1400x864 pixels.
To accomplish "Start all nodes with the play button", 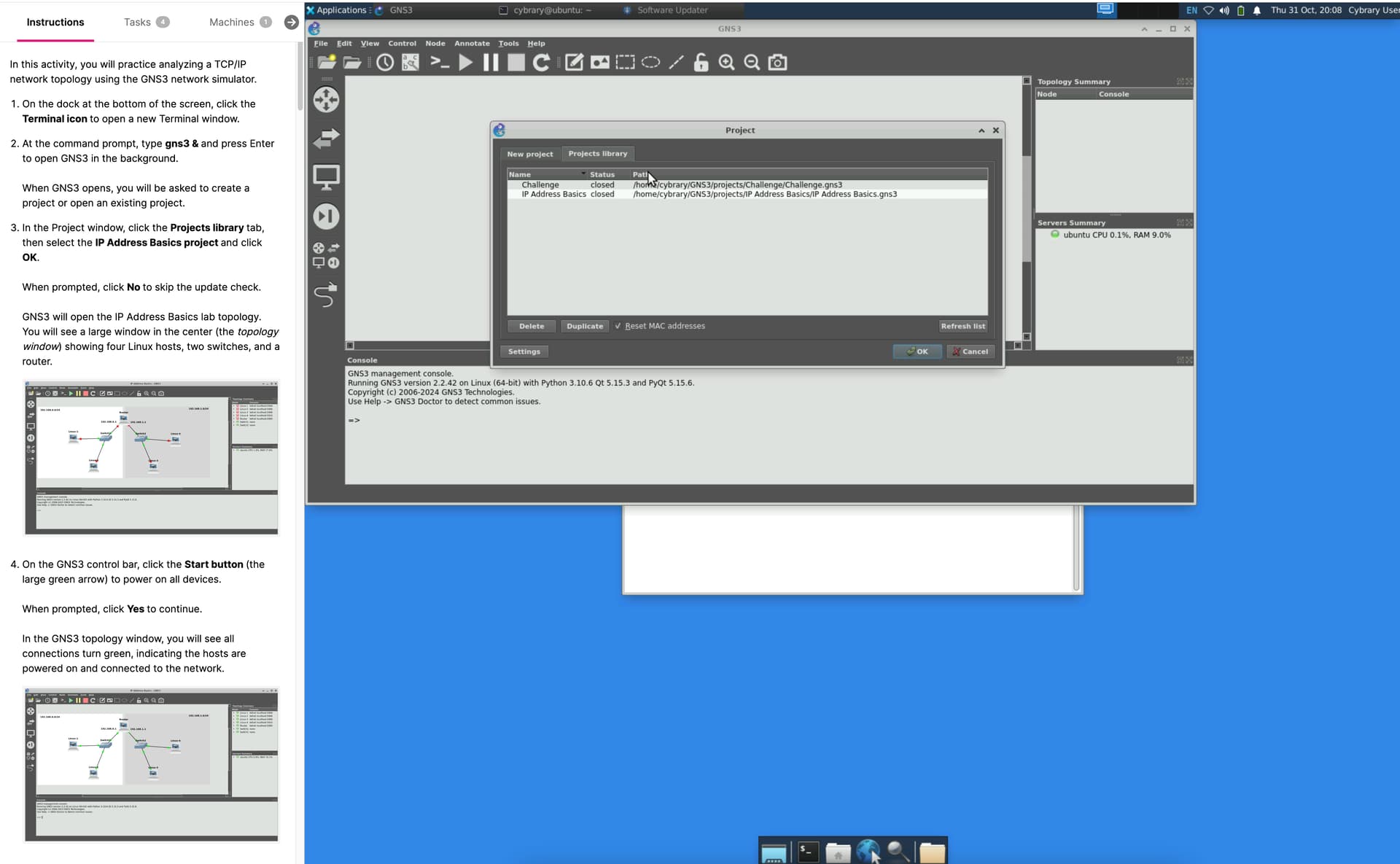I will click(465, 63).
